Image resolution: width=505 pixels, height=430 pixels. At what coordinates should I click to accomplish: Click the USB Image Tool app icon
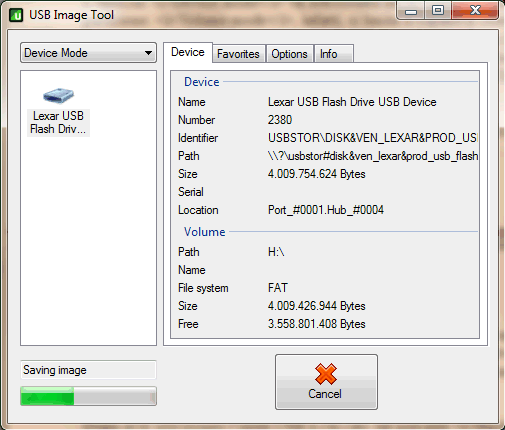coord(16,15)
